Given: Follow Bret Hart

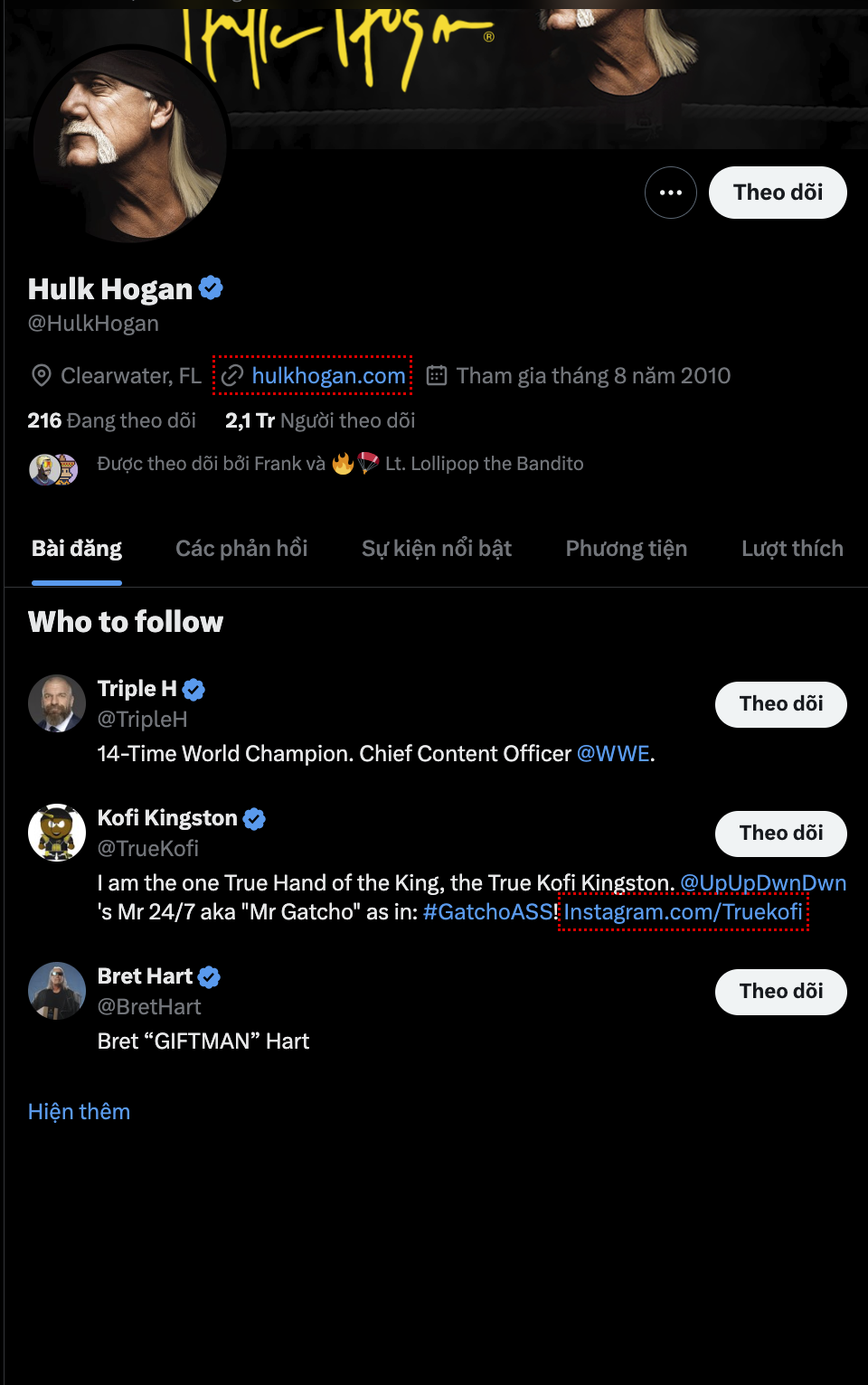Looking at the screenshot, I should click(780, 992).
